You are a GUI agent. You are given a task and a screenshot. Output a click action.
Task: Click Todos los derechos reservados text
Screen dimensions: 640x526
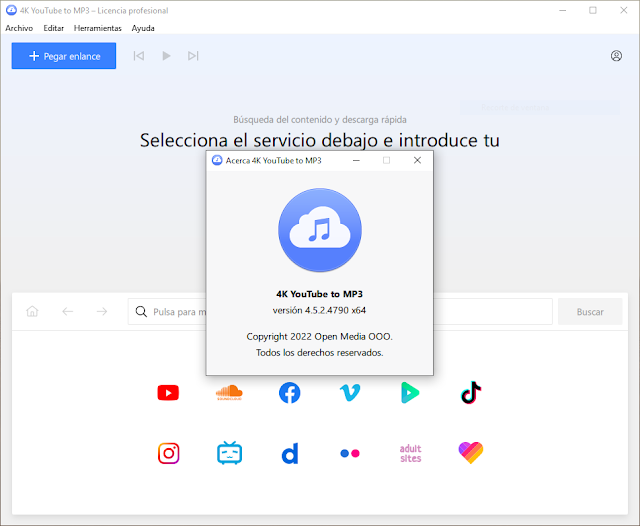pyautogui.click(x=320, y=353)
